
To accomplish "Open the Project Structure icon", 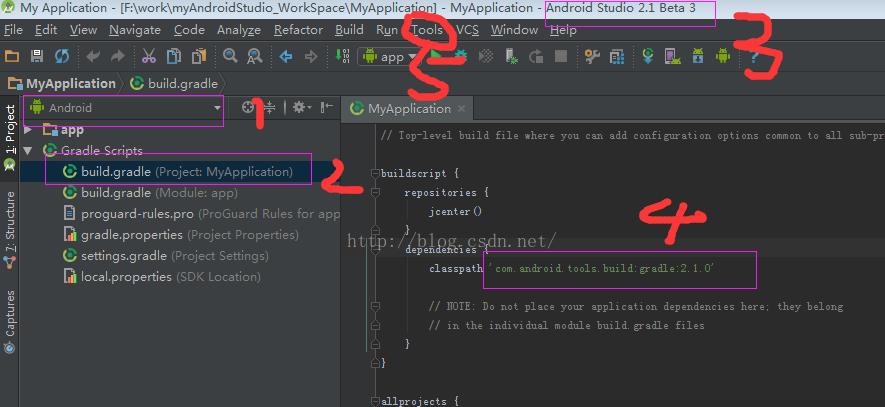I will pos(617,56).
